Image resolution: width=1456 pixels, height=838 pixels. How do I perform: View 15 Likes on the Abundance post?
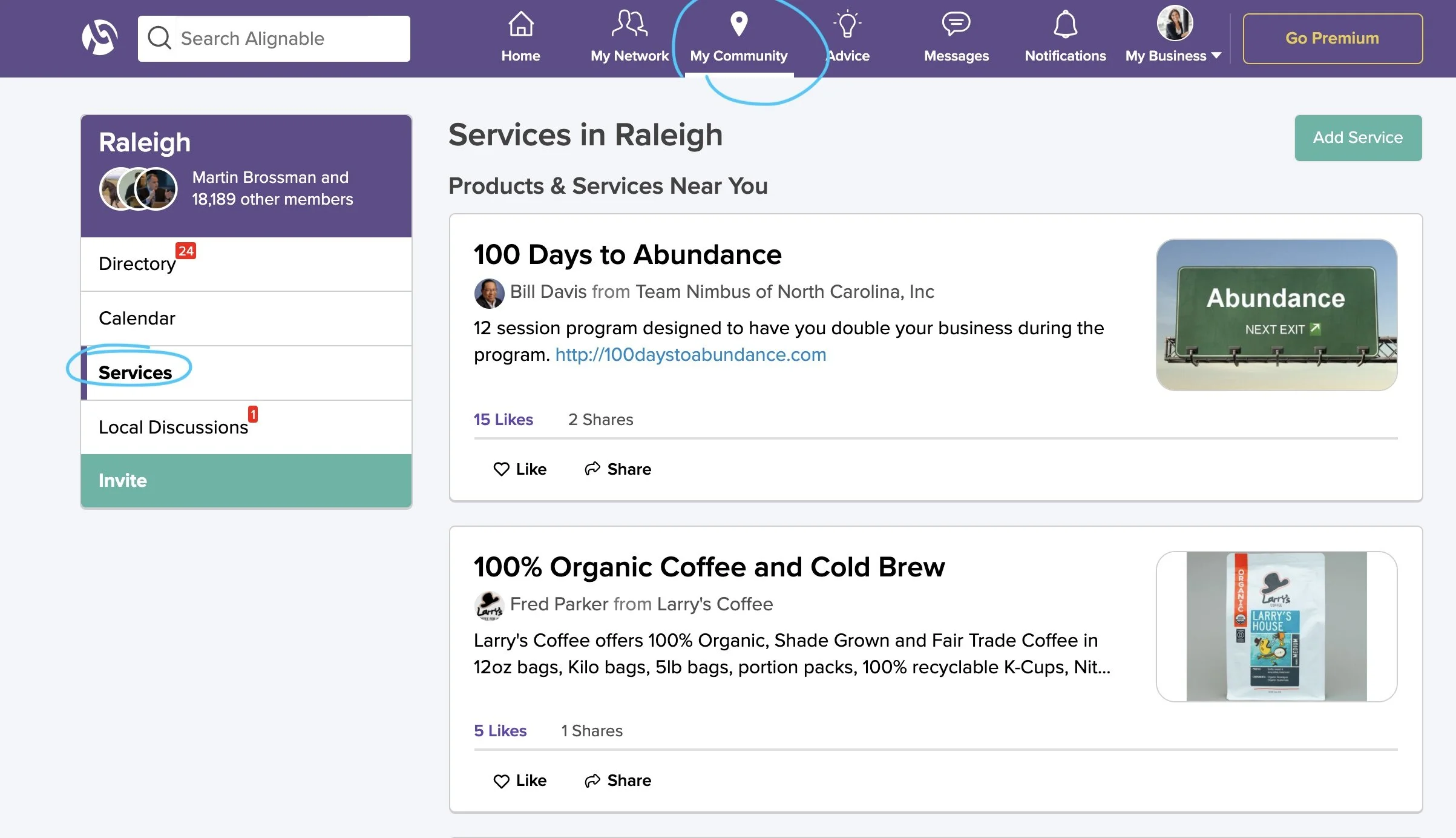pos(503,419)
